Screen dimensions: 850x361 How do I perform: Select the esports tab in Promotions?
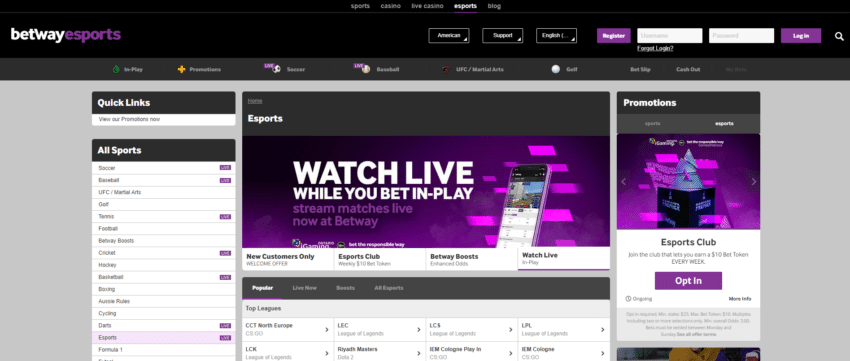[x=724, y=124]
